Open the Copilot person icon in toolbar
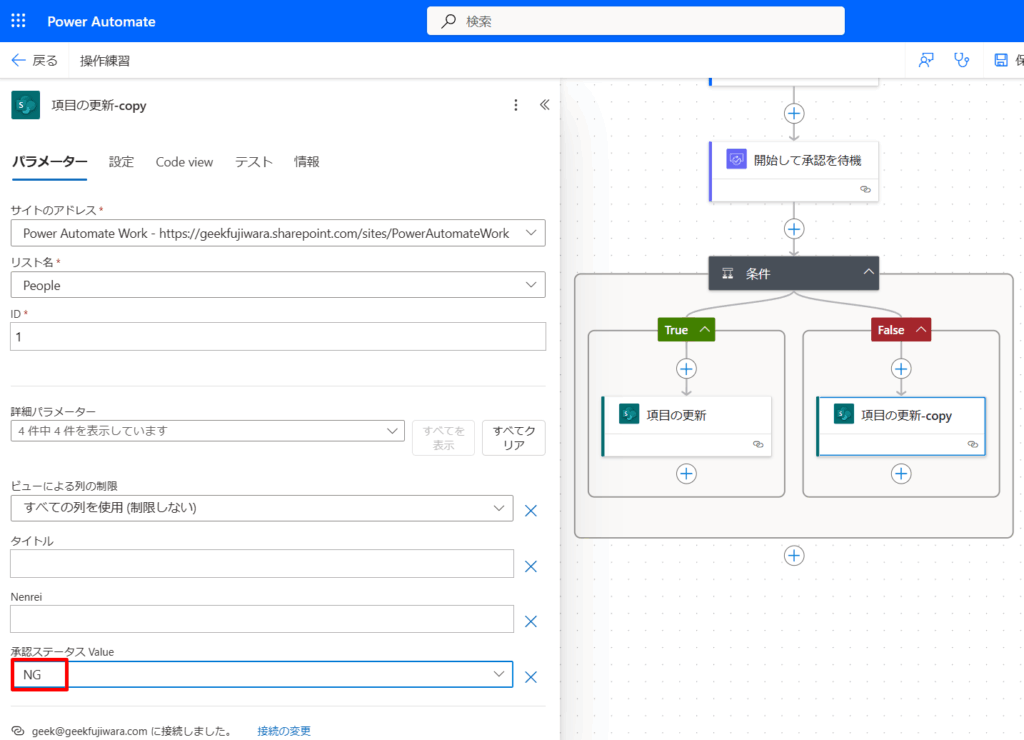This screenshot has height=740, width=1024. coord(926,61)
